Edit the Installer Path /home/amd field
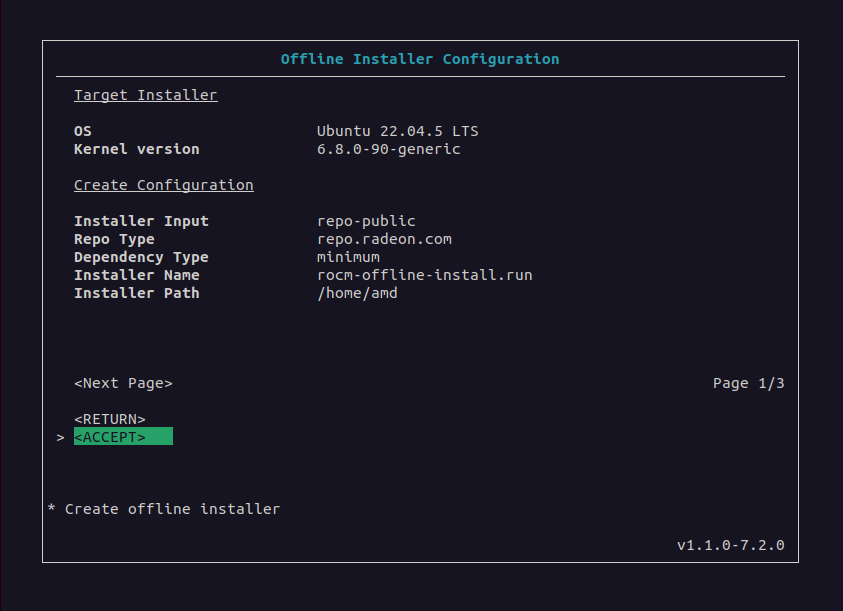The image size is (843, 611). coord(357,293)
